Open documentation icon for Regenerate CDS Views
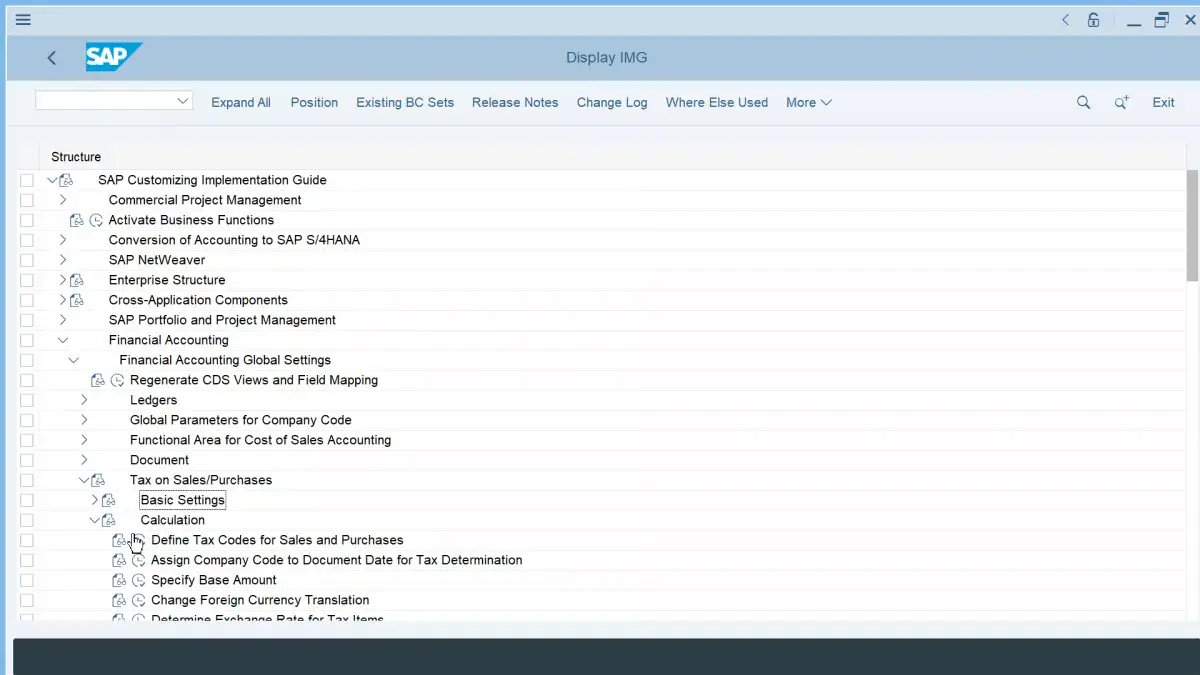1200x675 pixels. tap(98, 380)
